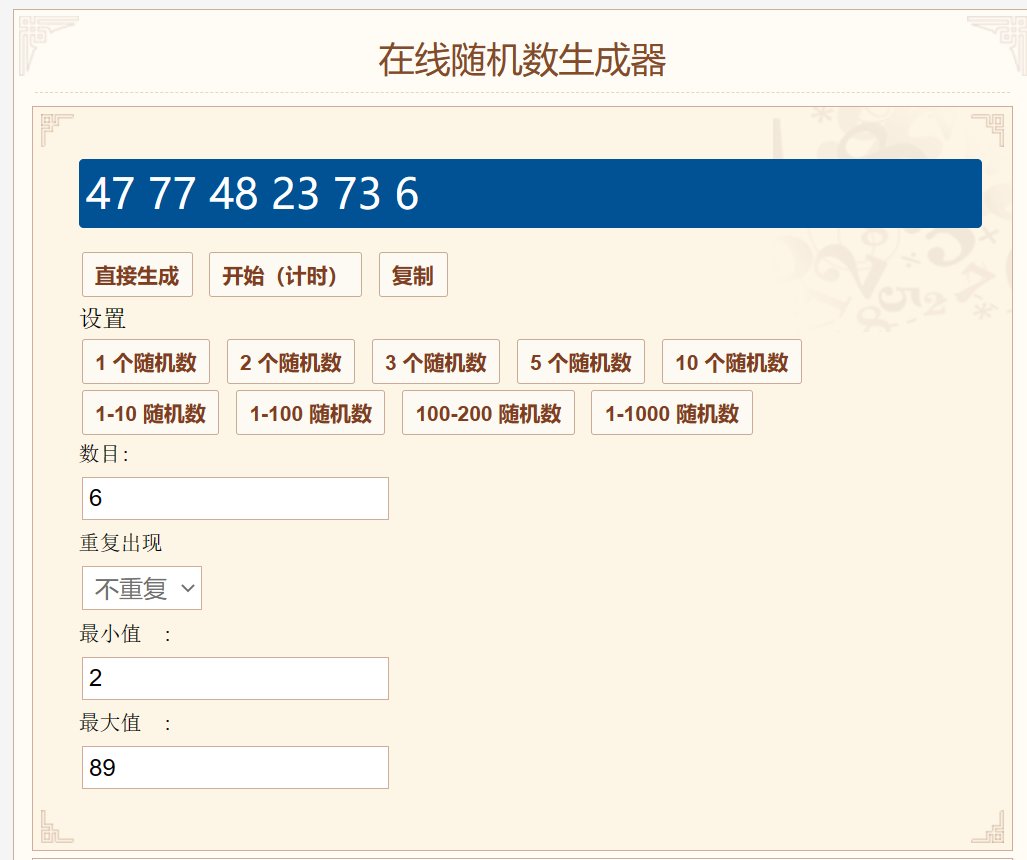The width and height of the screenshot is (1027, 860).
Task: Set the range with 1-1000 随机数
Action: (672, 413)
